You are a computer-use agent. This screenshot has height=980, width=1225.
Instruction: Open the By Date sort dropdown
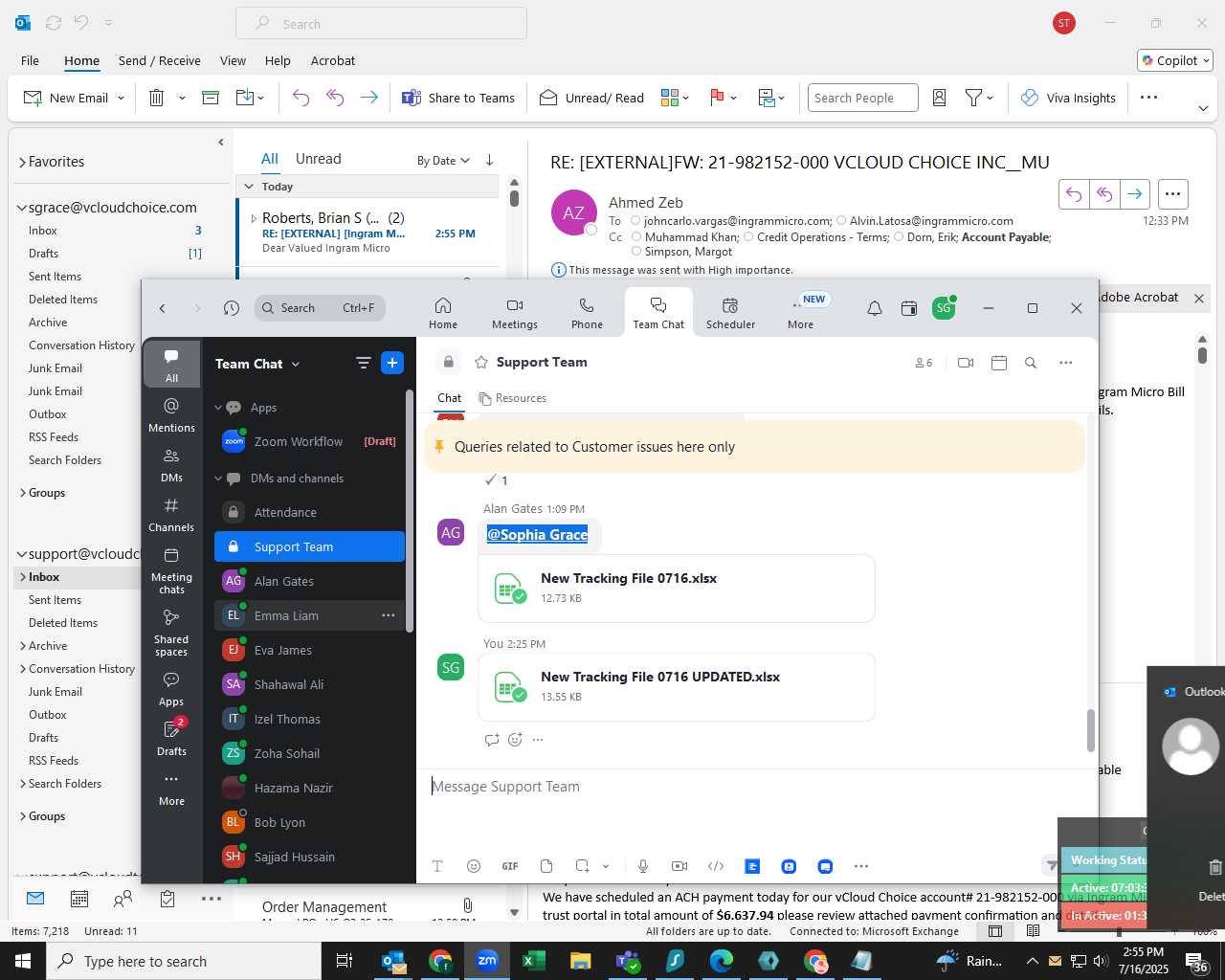(x=443, y=161)
